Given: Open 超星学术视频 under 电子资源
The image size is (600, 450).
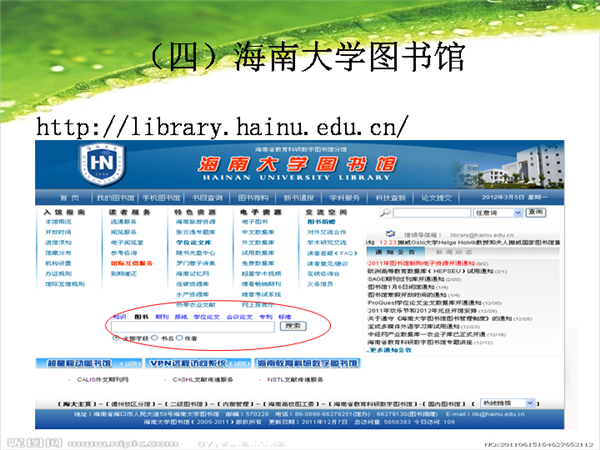Looking at the screenshot, I should coord(261,273).
